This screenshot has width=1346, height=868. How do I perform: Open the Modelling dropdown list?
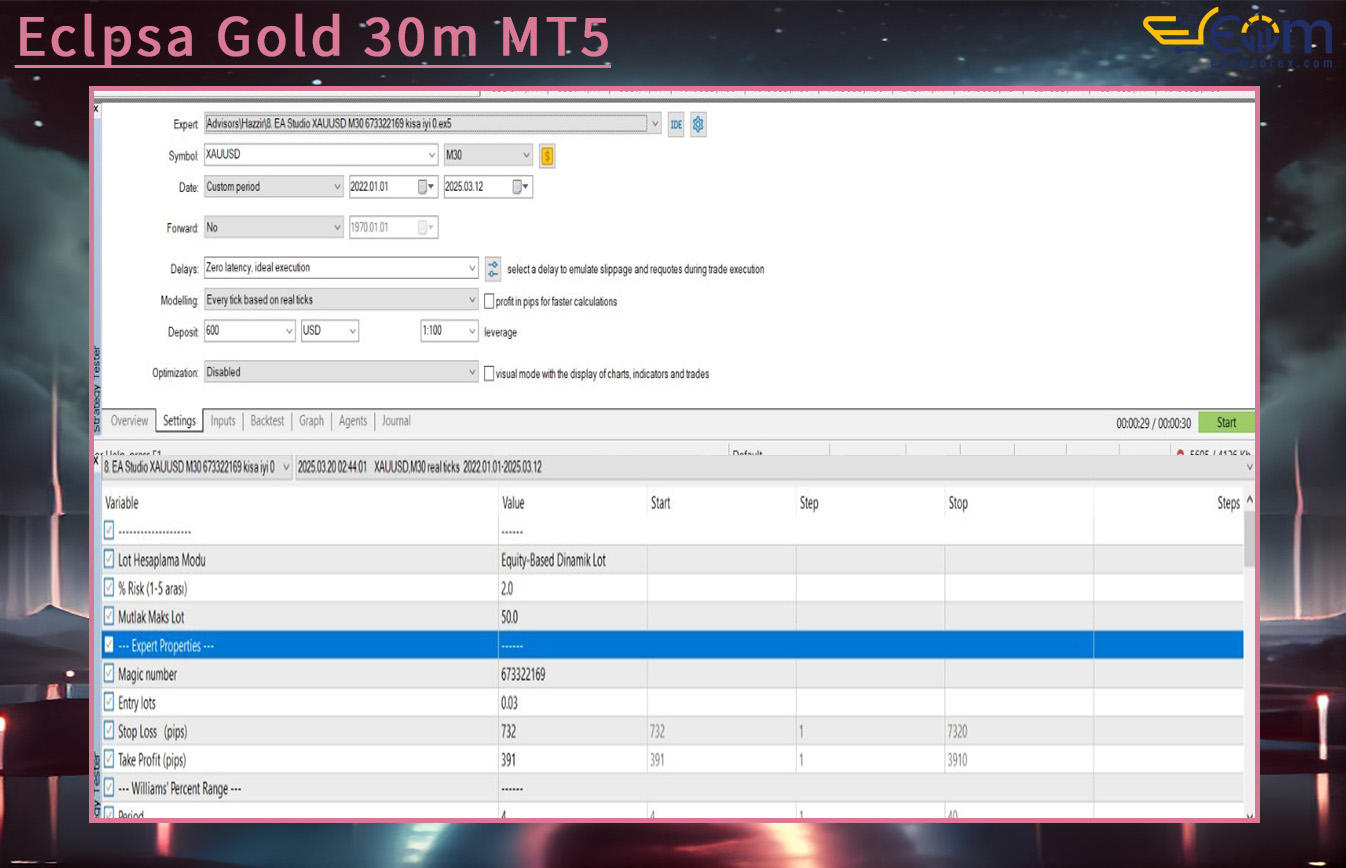pos(472,300)
